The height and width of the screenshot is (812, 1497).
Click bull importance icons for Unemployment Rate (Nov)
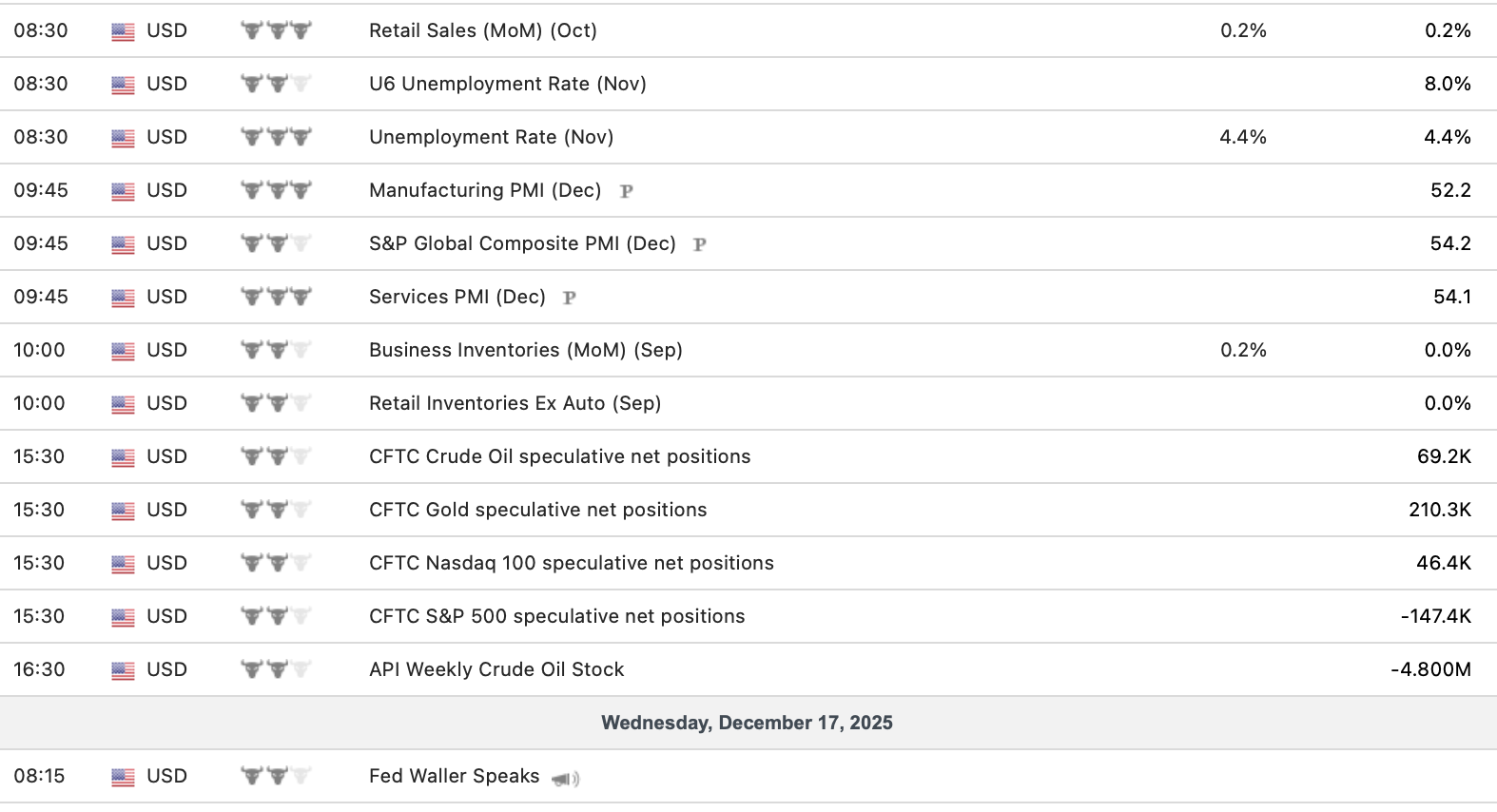pos(276,137)
